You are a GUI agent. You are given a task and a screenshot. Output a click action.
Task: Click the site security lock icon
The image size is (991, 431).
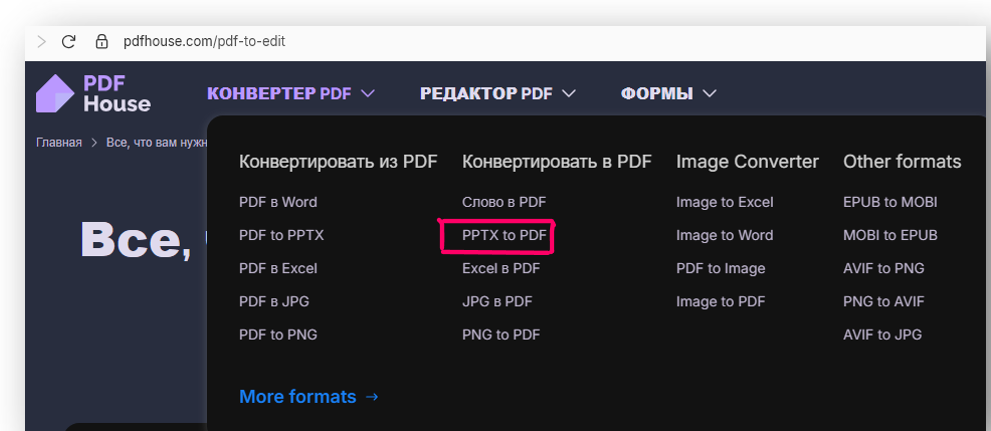click(x=101, y=42)
